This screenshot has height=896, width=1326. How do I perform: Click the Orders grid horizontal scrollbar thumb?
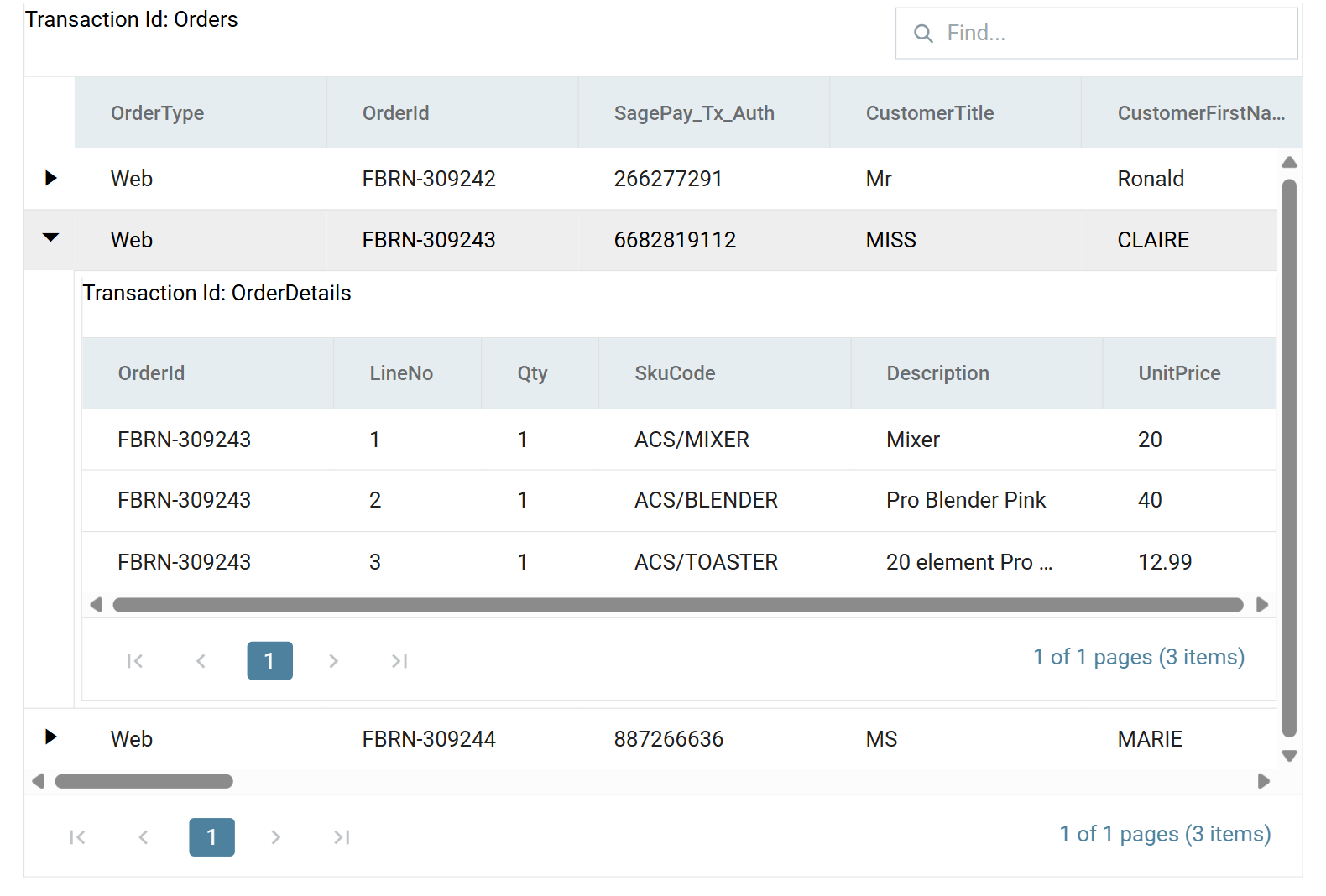click(x=144, y=781)
